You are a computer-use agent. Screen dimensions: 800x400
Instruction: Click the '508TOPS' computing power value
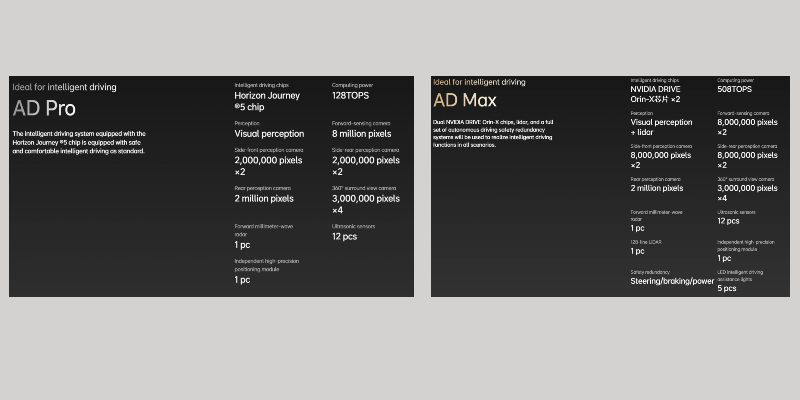(734, 89)
